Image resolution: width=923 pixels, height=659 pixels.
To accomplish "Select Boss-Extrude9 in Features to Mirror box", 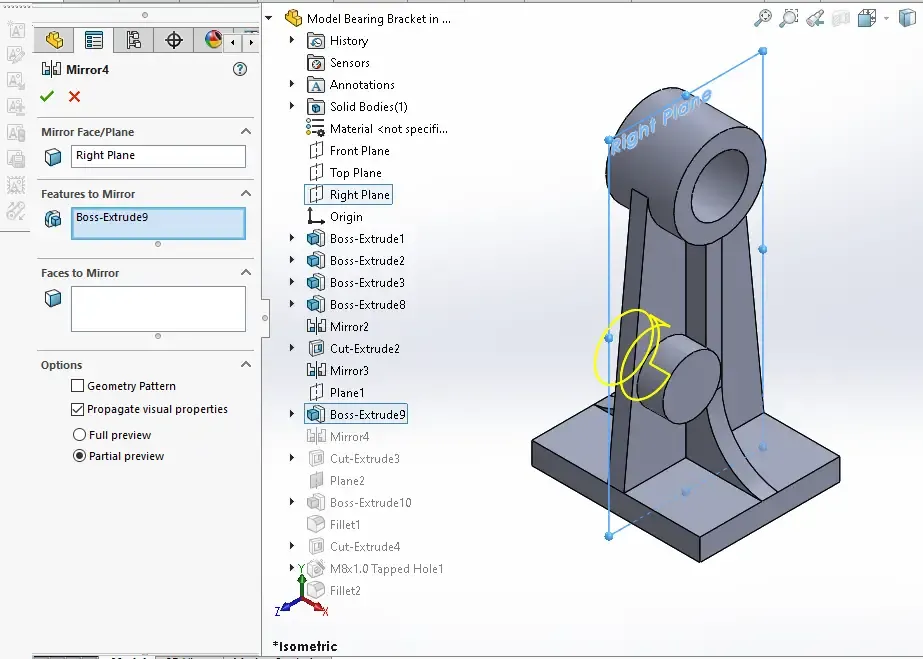I will 112,217.
